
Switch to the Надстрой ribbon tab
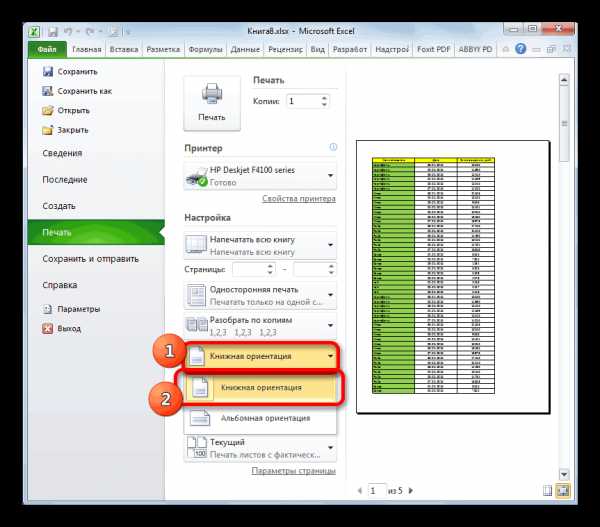click(392, 49)
